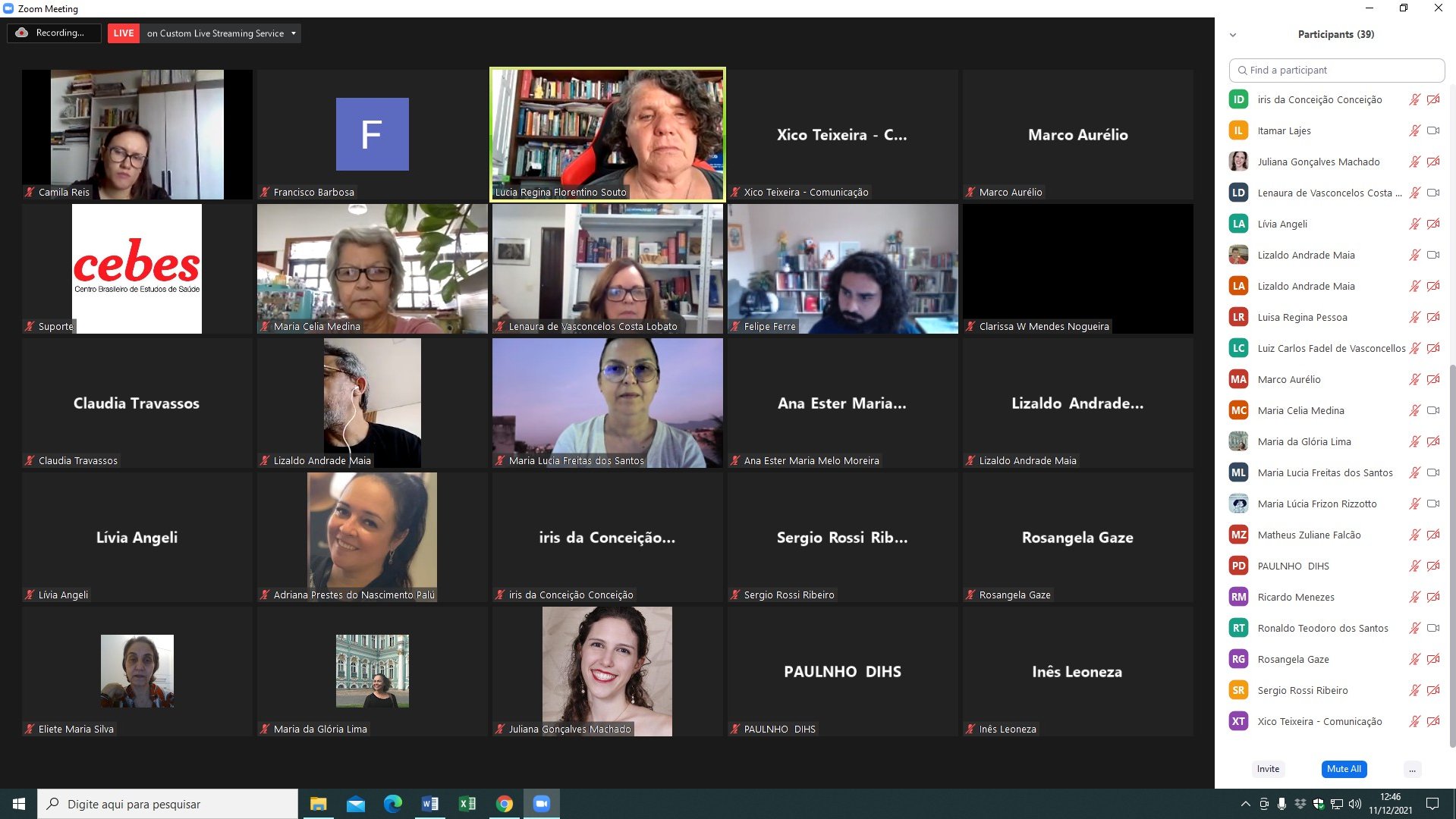Open Zoom from the Windows taskbar
The height and width of the screenshot is (819, 1456).
541,804
